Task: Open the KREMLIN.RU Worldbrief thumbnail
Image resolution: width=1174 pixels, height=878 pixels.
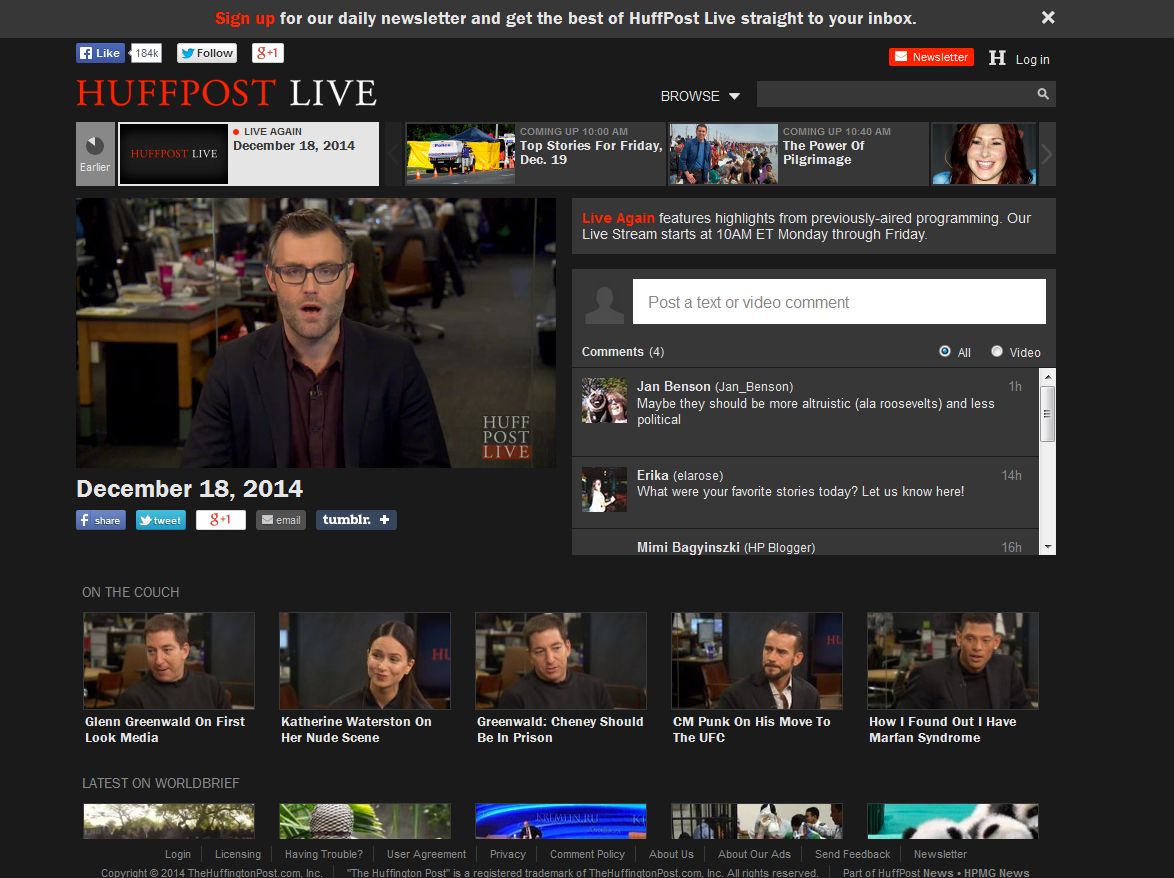Action: [561, 821]
